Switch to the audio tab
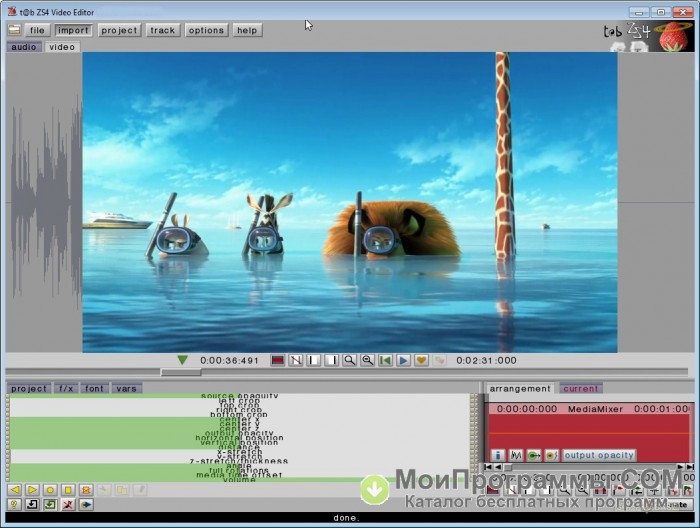700x528 pixels. point(24,47)
